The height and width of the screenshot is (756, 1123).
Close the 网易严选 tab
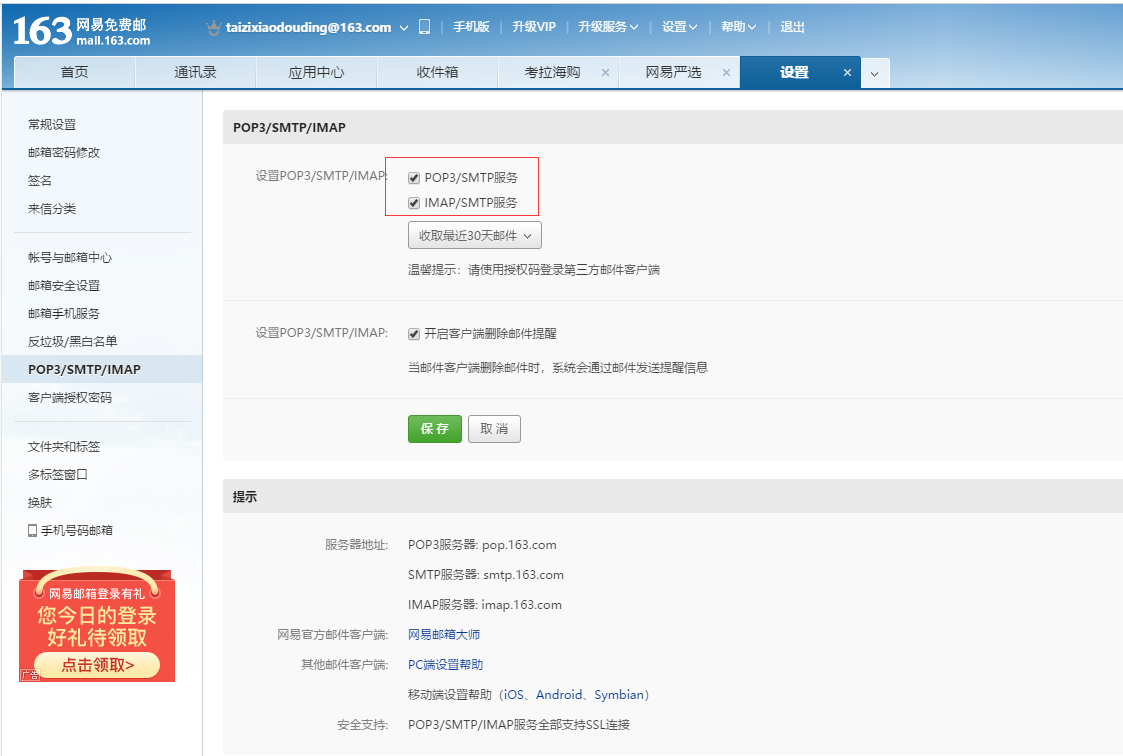(726, 72)
